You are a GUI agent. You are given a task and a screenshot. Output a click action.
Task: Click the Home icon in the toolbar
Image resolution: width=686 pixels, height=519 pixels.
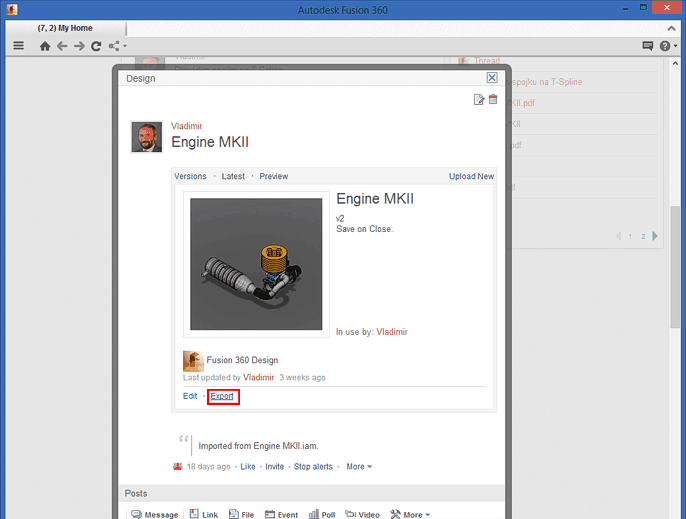(x=45, y=46)
